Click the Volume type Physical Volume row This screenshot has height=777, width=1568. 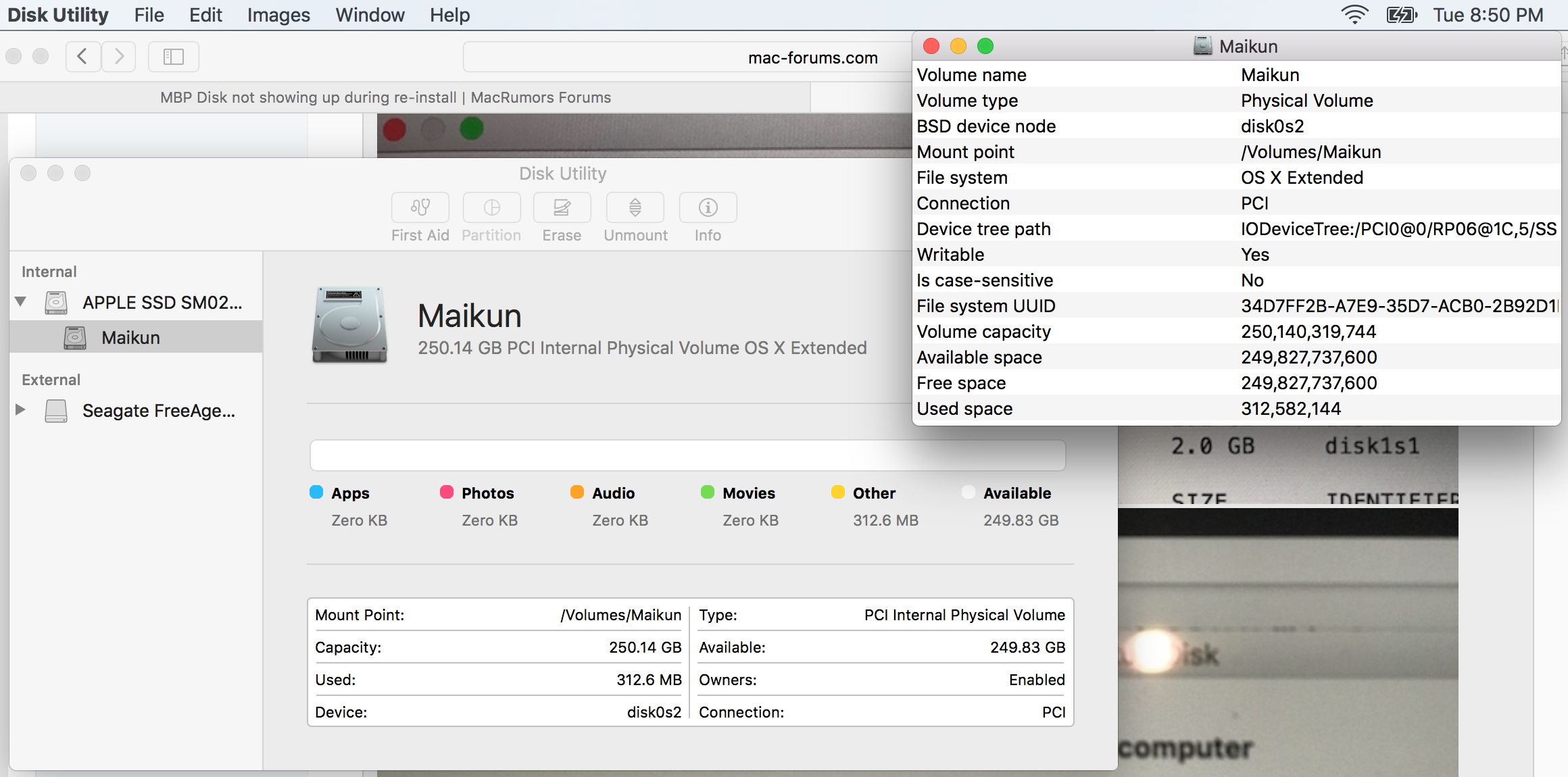click(x=1237, y=101)
